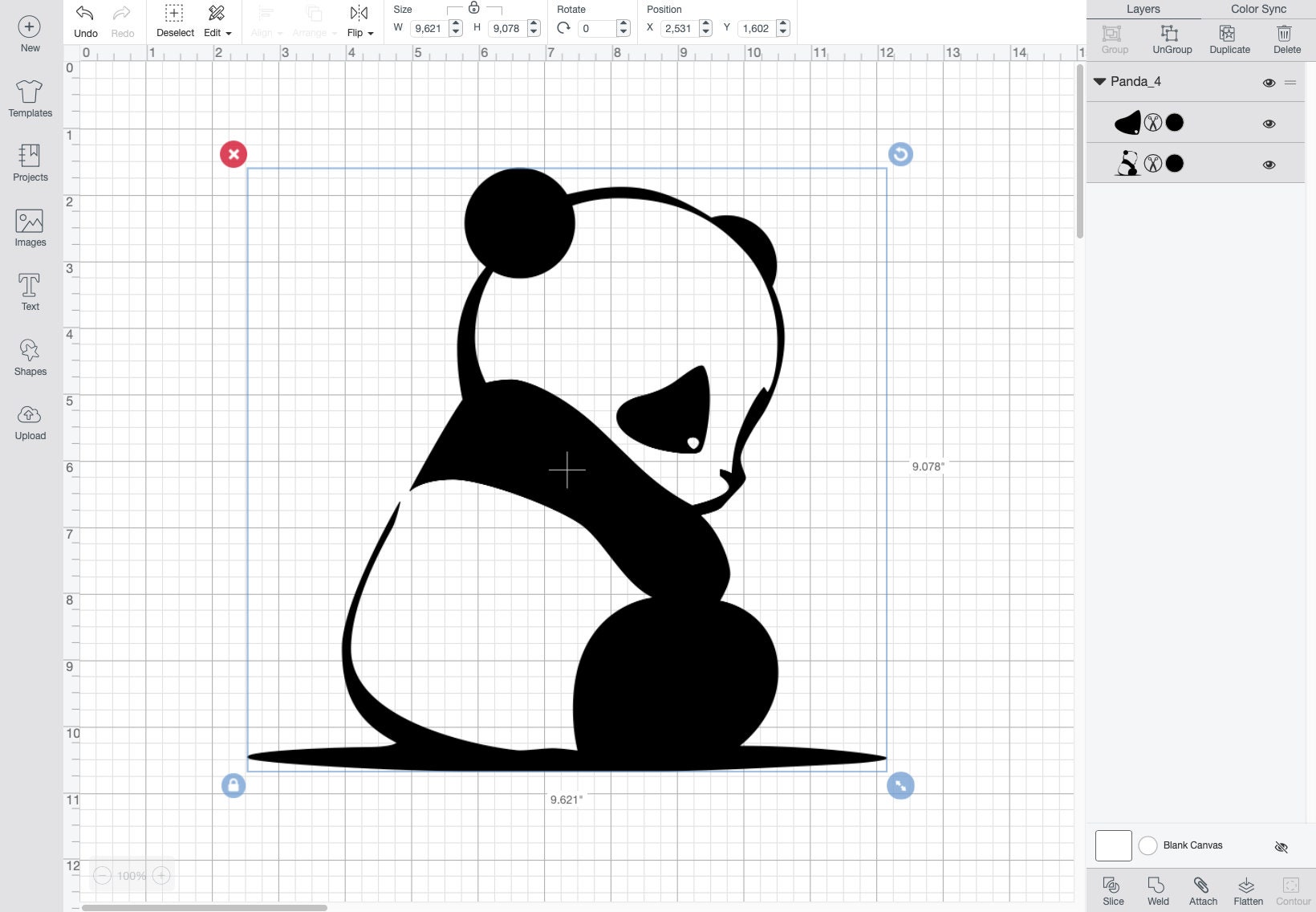The width and height of the screenshot is (1316, 912).
Task: Toggle visibility of the panda body layer
Action: [x=1270, y=164]
